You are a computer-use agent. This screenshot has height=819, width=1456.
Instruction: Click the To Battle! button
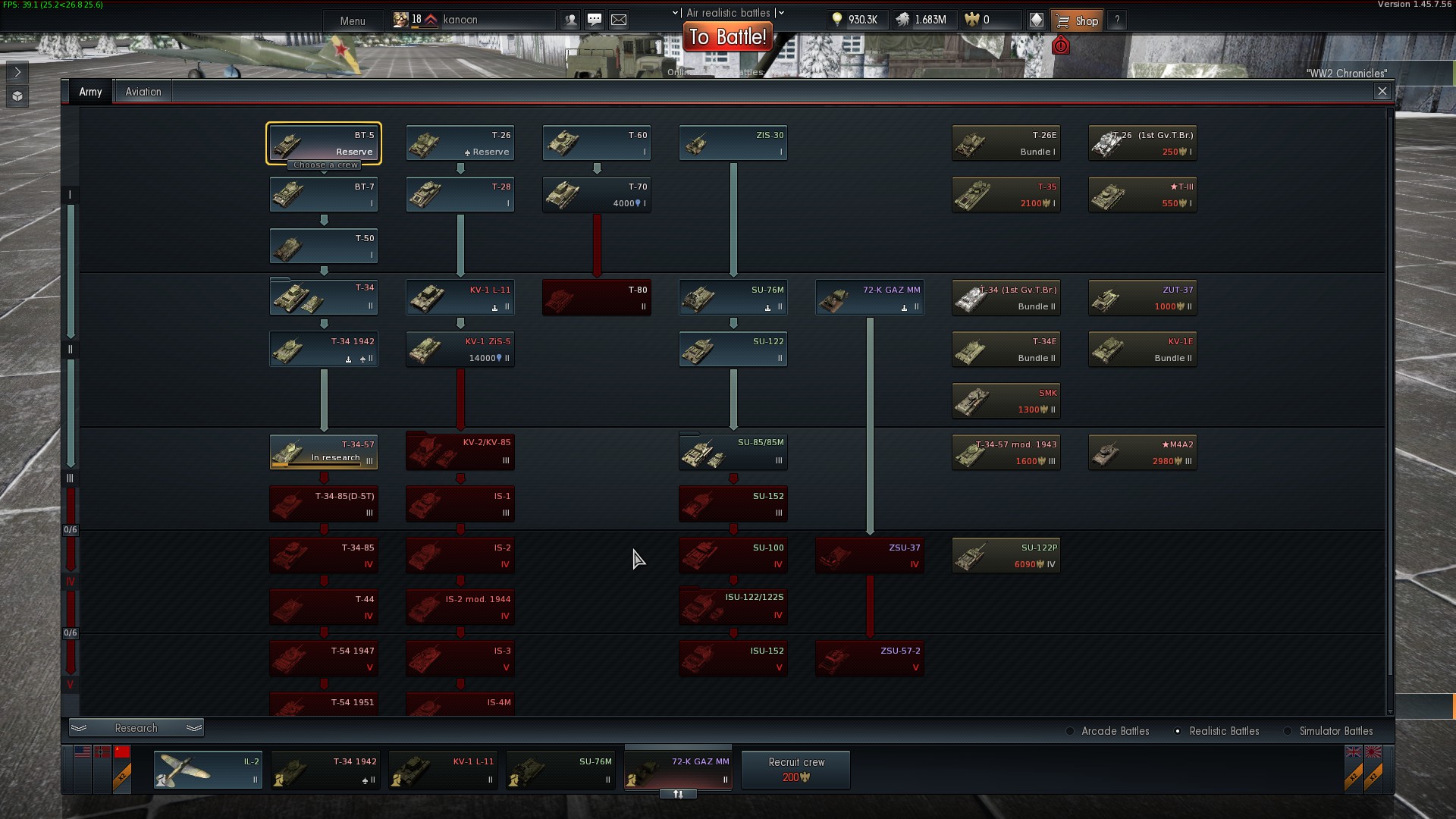728,36
